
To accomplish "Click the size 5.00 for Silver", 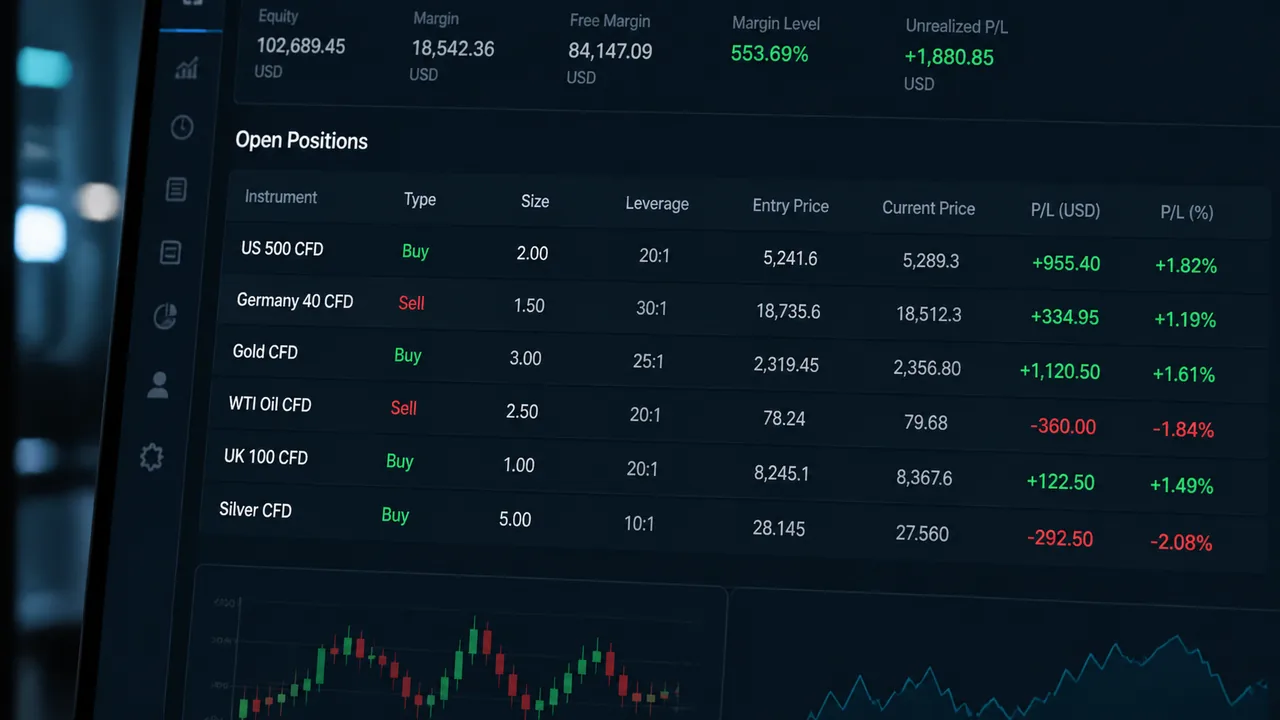I will pos(515,519).
